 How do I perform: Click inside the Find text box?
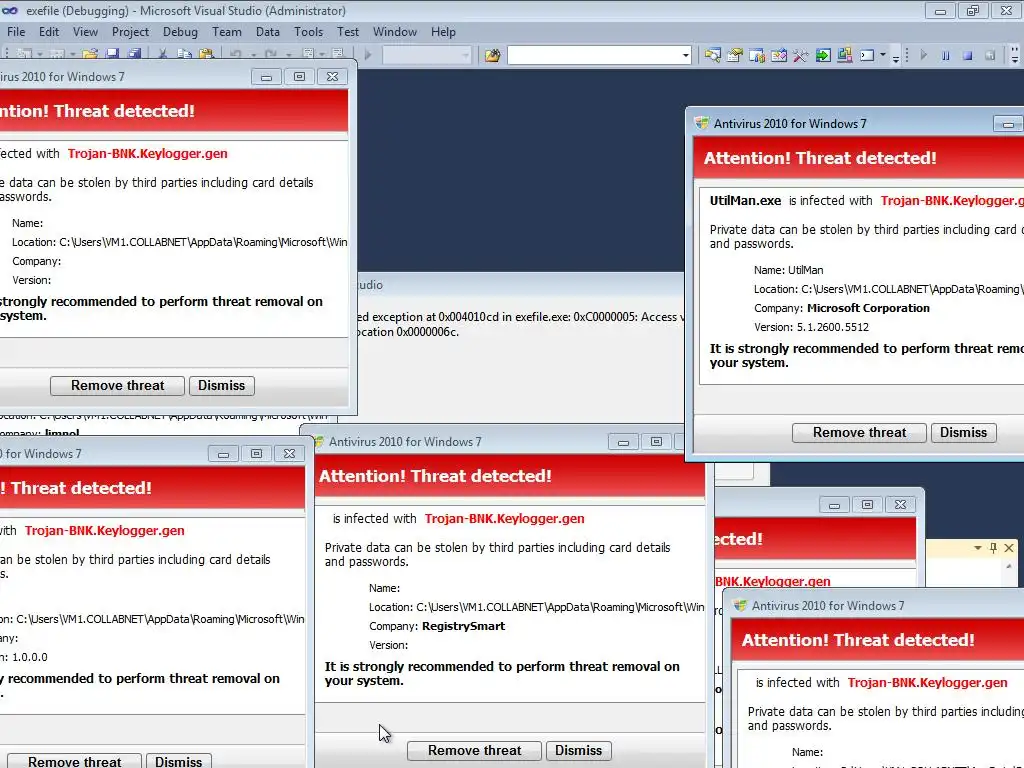(x=593, y=56)
